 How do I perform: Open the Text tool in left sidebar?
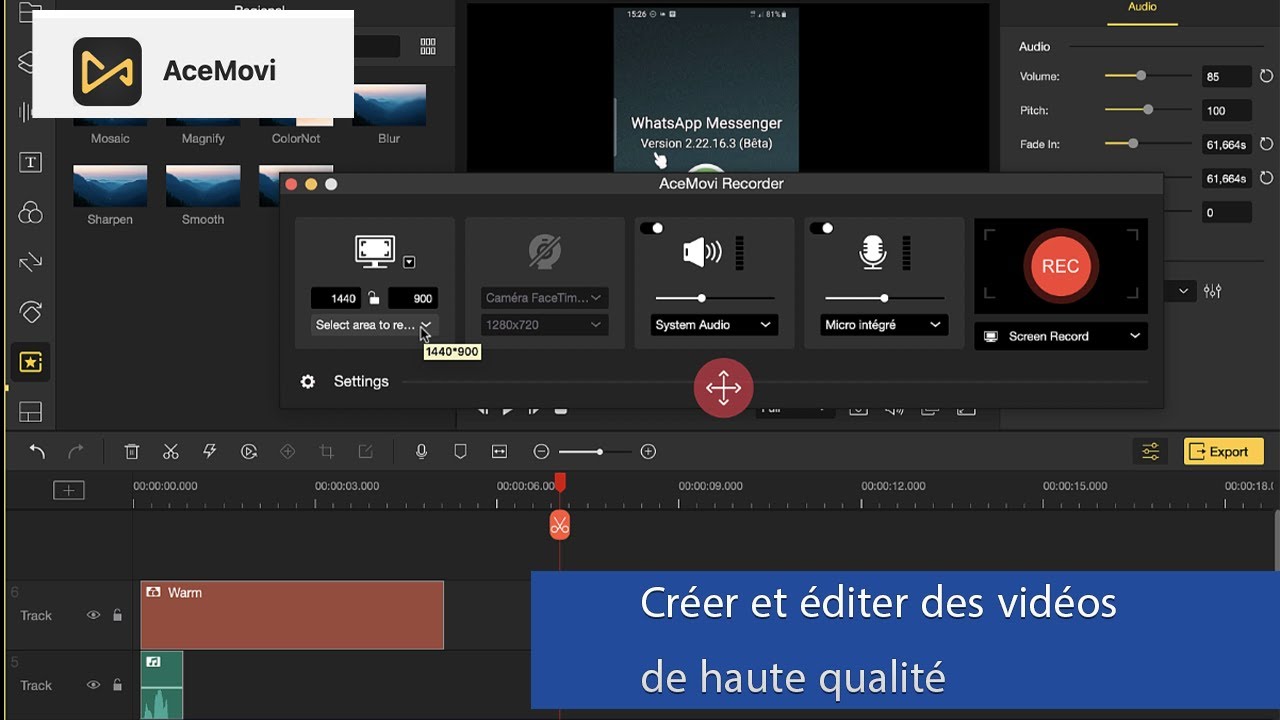coord(31,163)
